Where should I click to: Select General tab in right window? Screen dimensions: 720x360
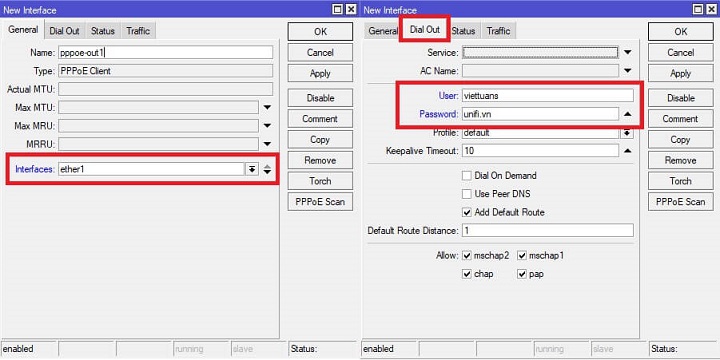[383, 31]
